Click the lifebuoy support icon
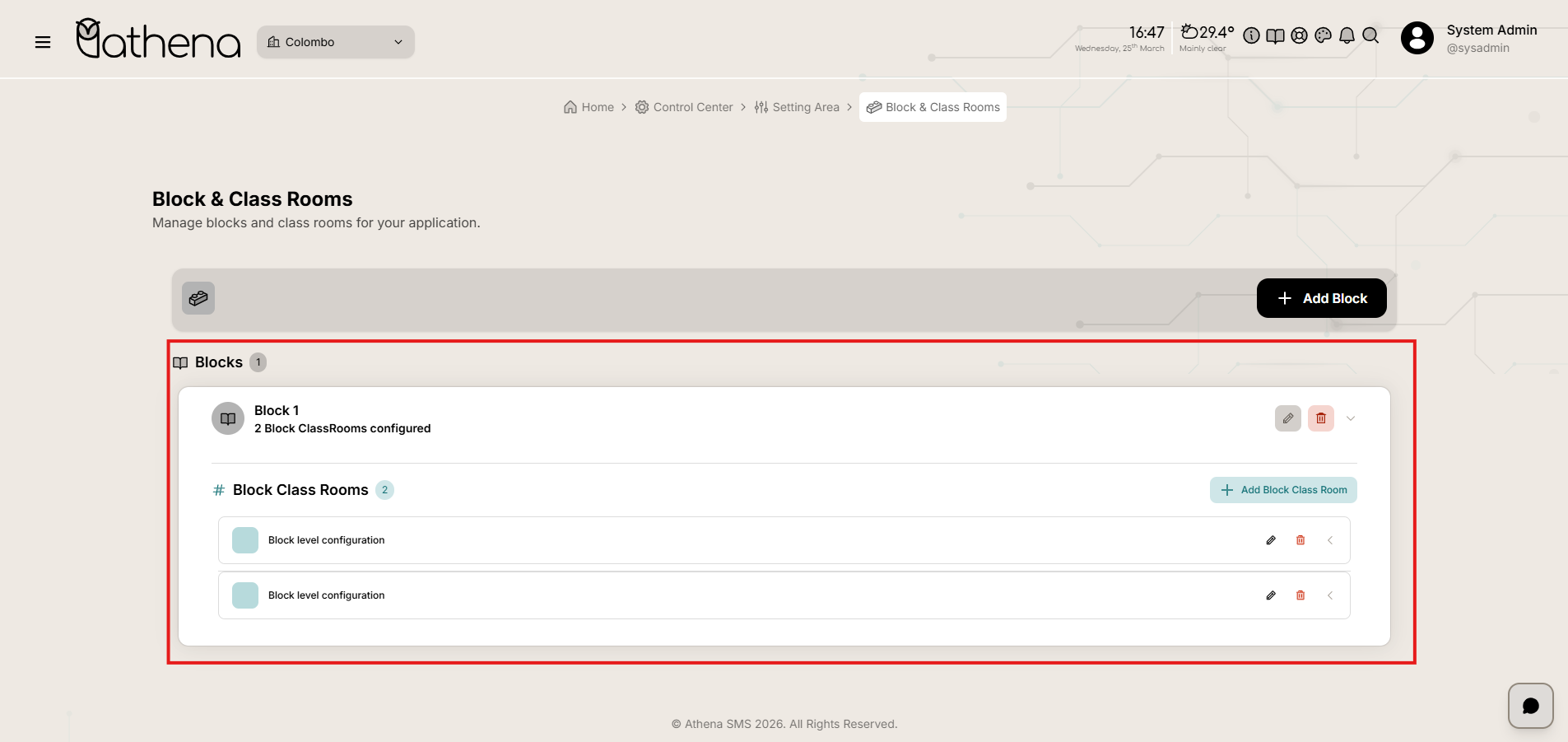 [x=1299, y=35]
